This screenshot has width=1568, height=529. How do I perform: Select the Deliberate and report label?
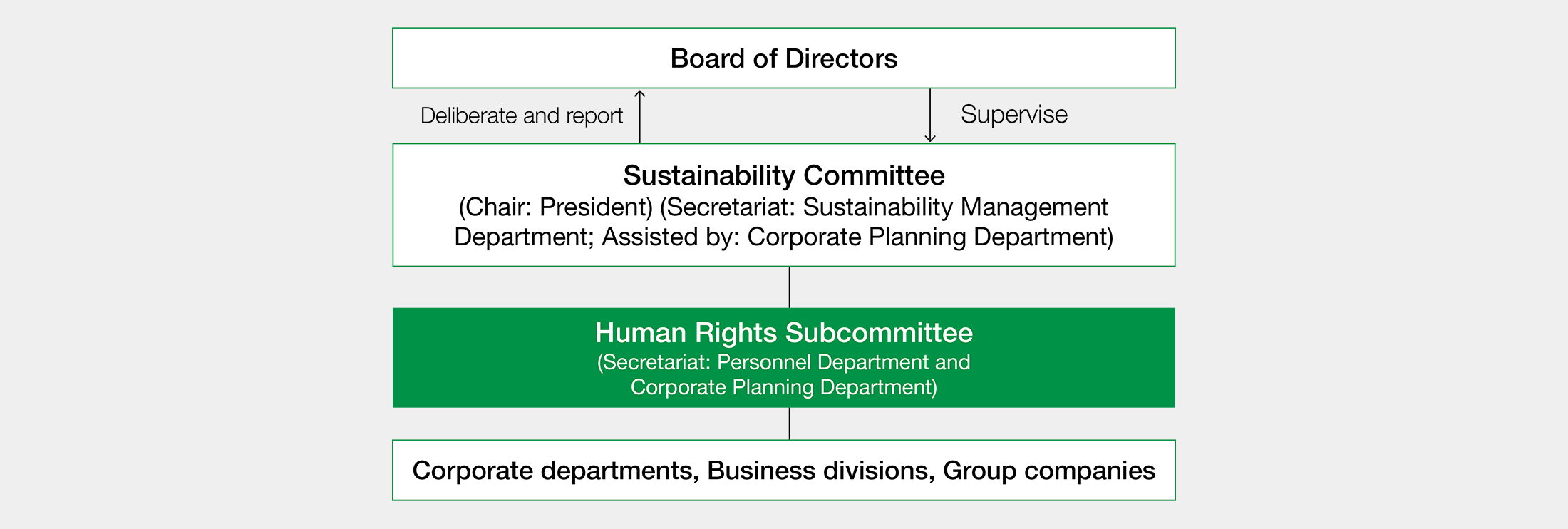pos(522,115)
